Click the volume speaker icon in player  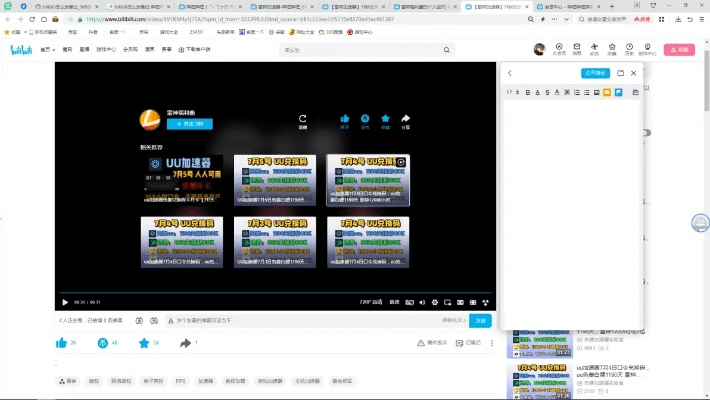click(423, 301)
